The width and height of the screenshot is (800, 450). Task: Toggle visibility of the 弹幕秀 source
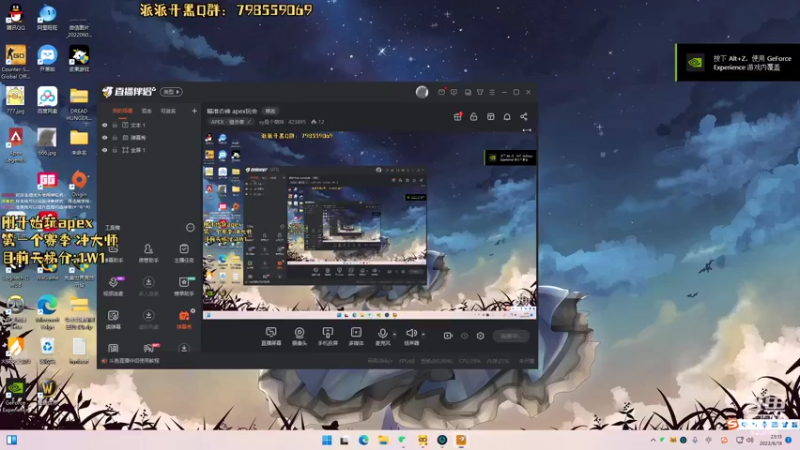pos(105,138)
